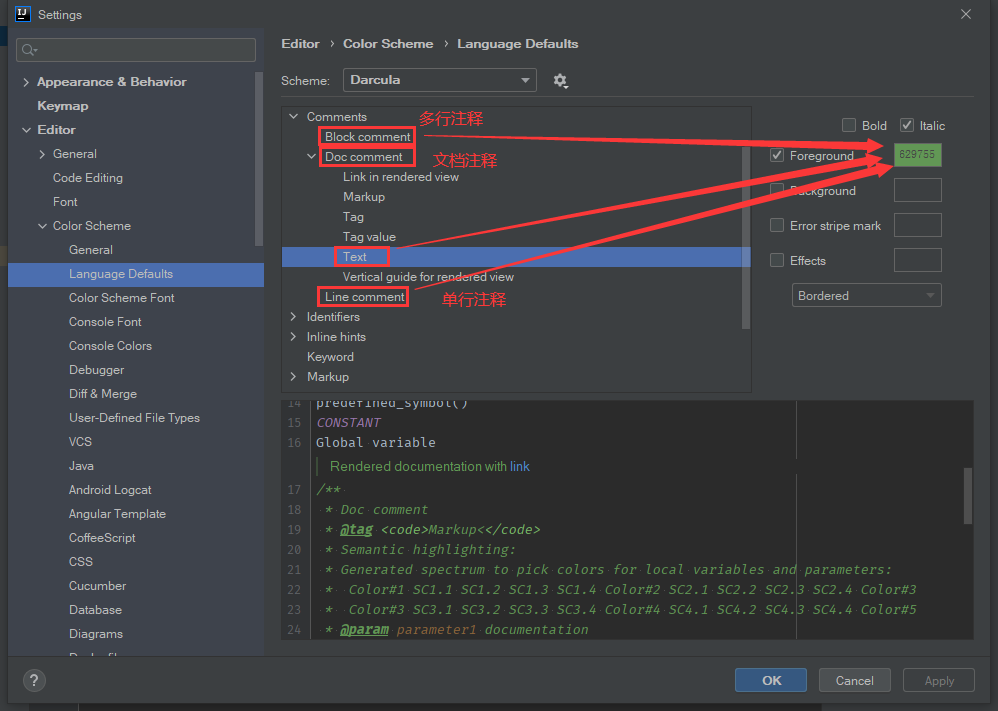
Task: Click the Apply button
Action: pyautogui.click(x=939, y=680)
